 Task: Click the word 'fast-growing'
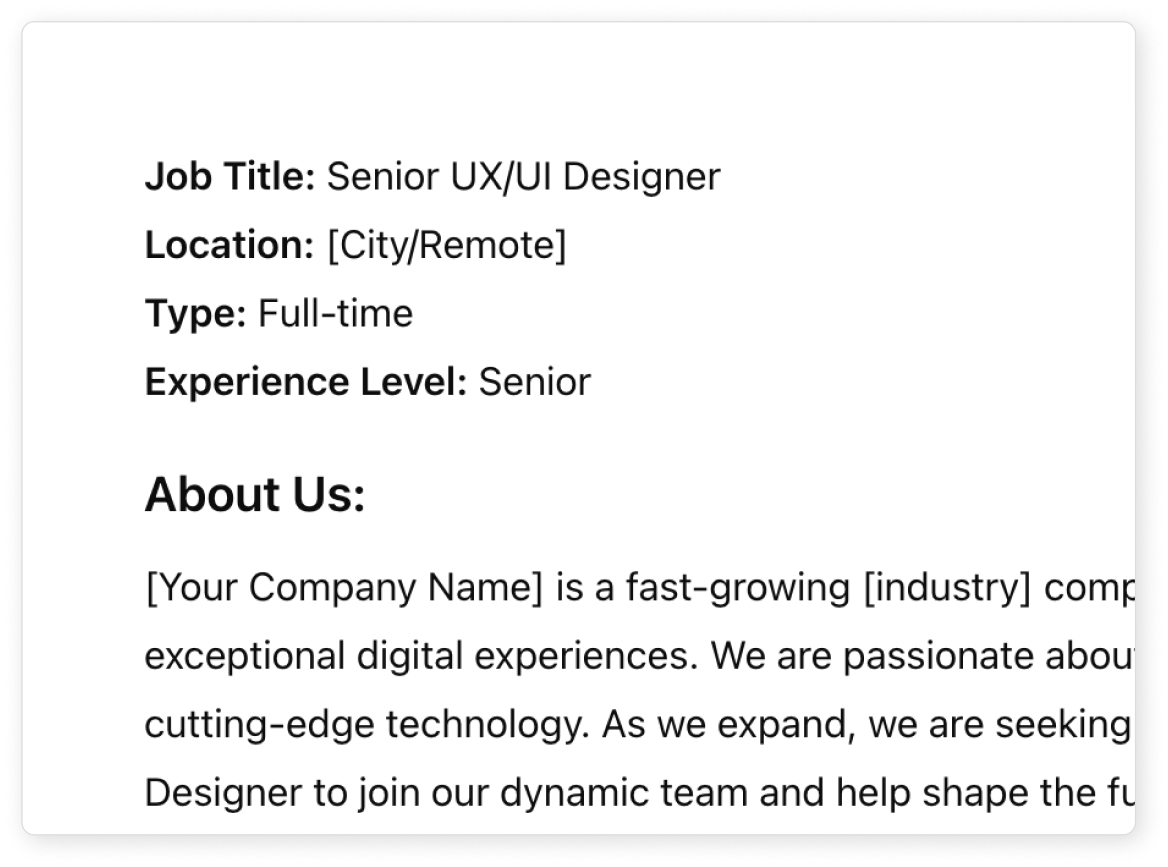point(737,588)
